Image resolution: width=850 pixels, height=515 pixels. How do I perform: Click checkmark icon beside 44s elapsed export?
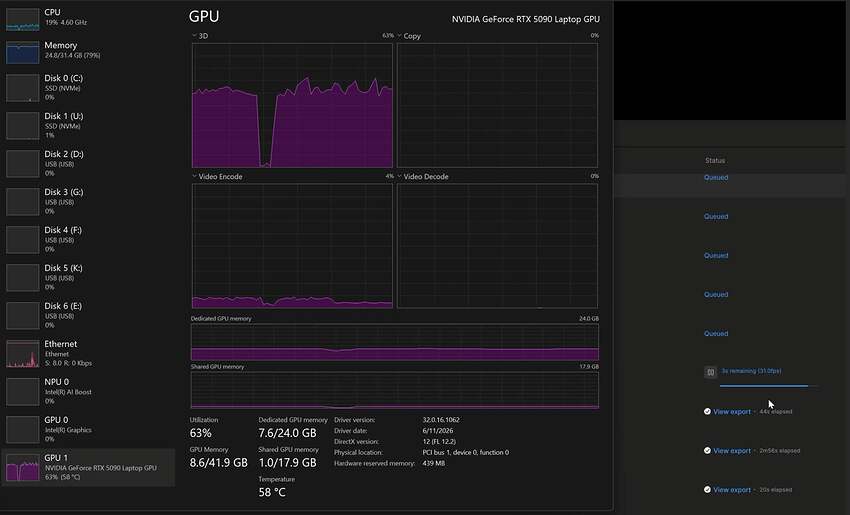tap(707, 411)
